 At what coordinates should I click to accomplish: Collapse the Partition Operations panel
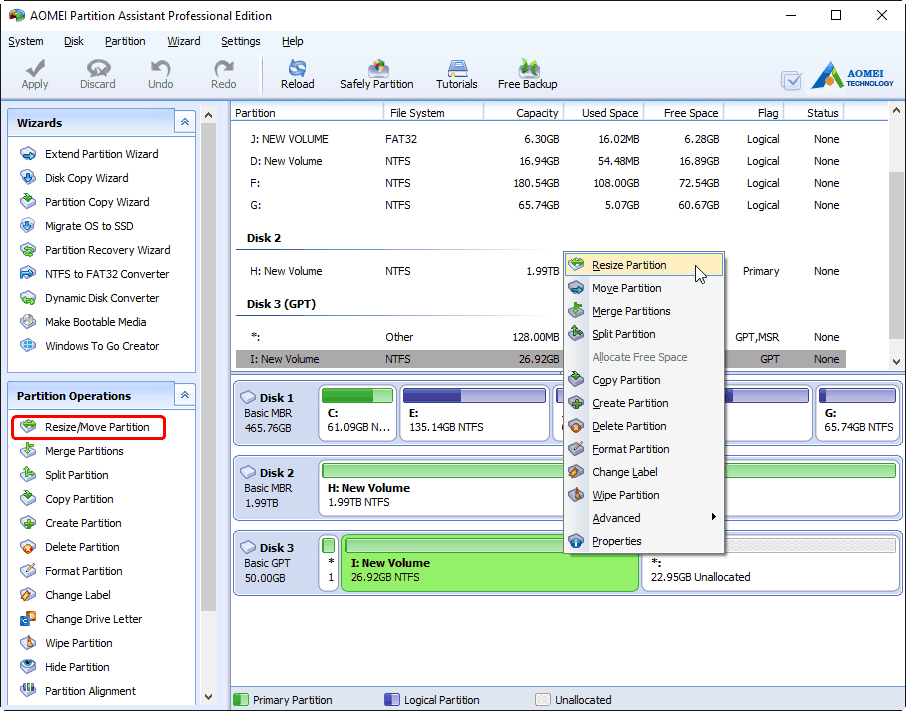(185, 395)
